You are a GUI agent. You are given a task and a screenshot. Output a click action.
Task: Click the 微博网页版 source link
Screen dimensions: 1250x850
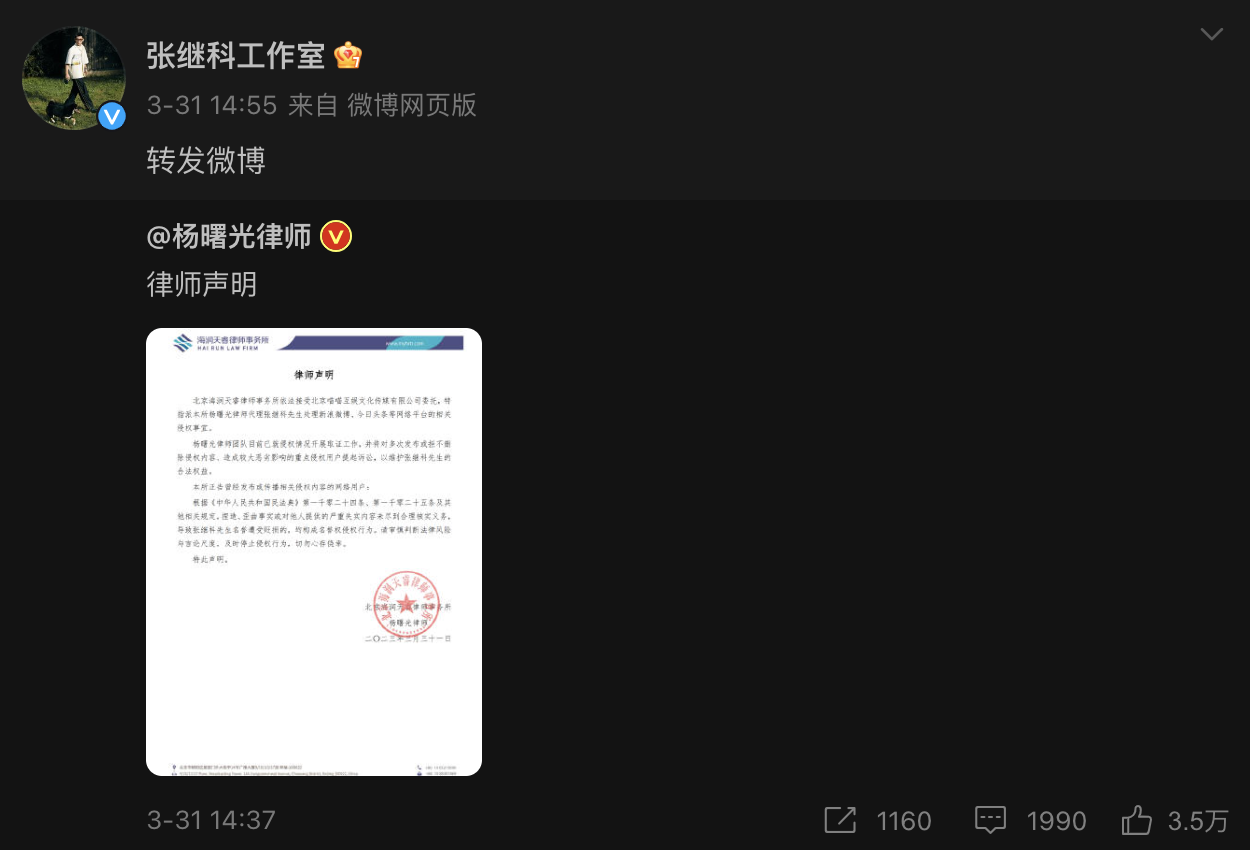(x=412, y=105)
